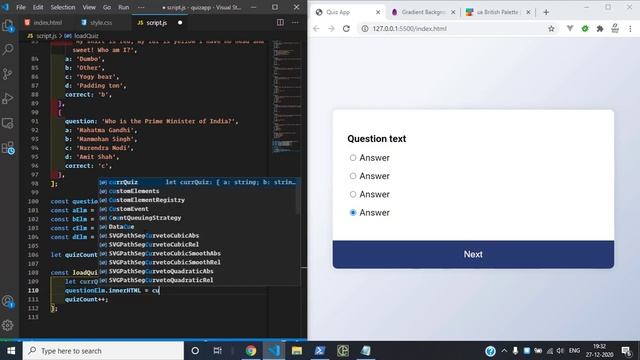Open the Windows notification center
This screenshot has height=360, width=640.
tap(626, 351)
